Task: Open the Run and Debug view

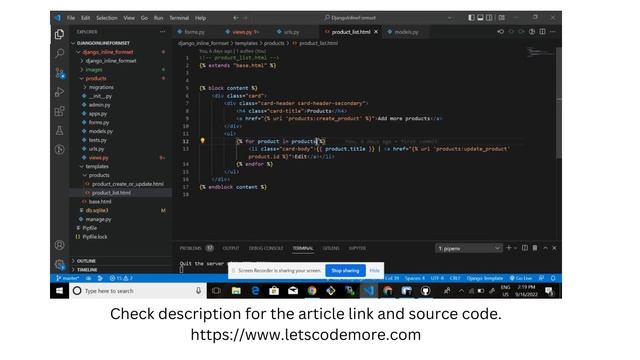Action: click(x=60, y=92)
